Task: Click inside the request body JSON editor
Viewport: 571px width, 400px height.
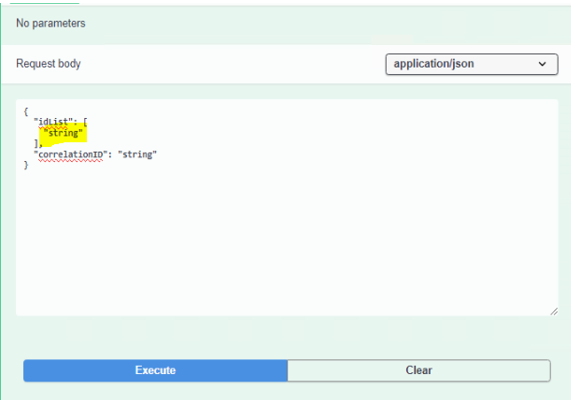Action: [x=287, y=207]
